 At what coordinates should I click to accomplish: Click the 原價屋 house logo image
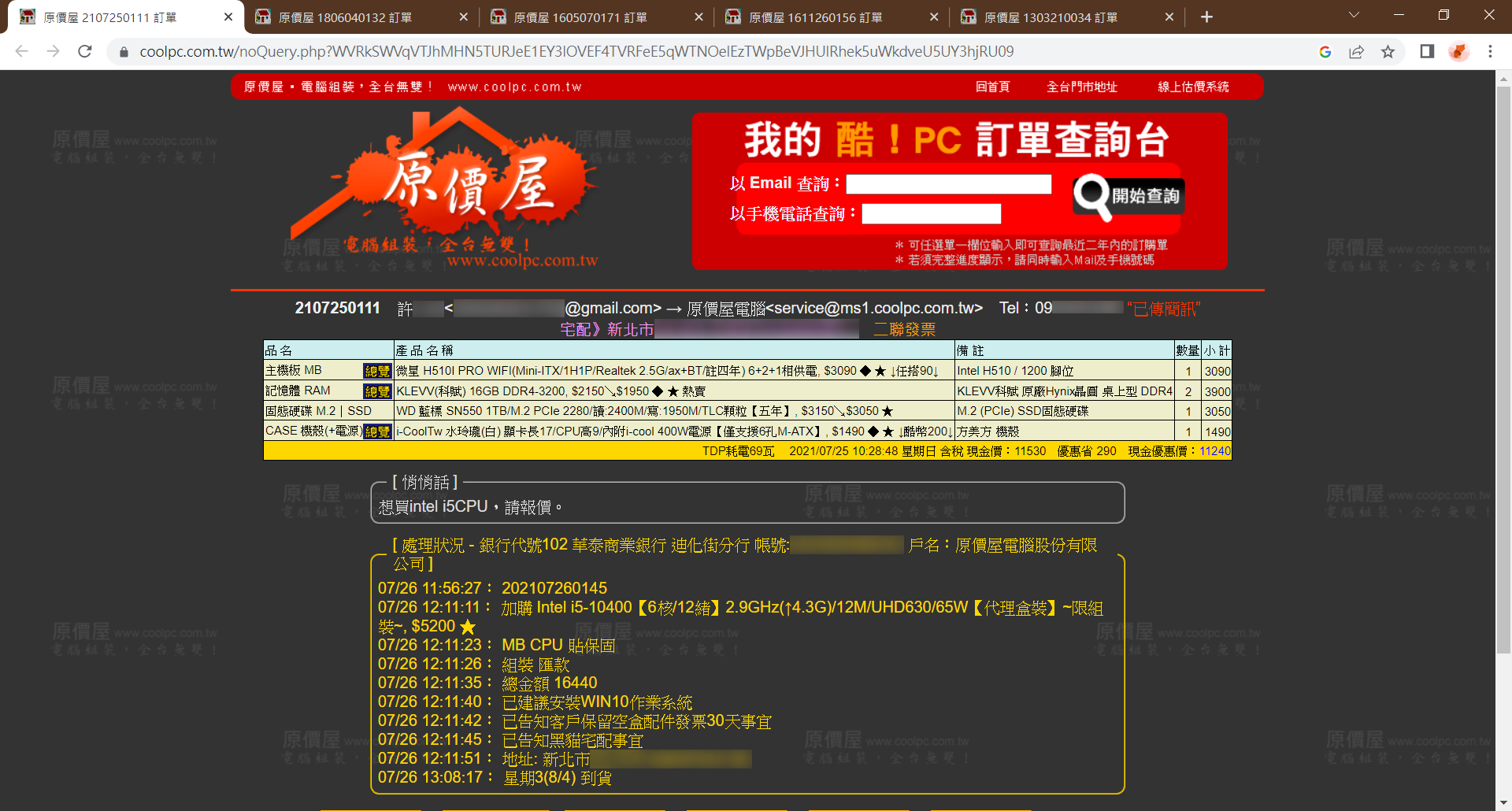445,189
